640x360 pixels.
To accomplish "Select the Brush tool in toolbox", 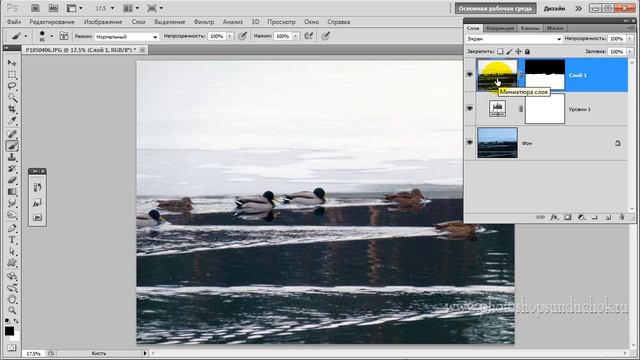I will click(x=12, y=146).
